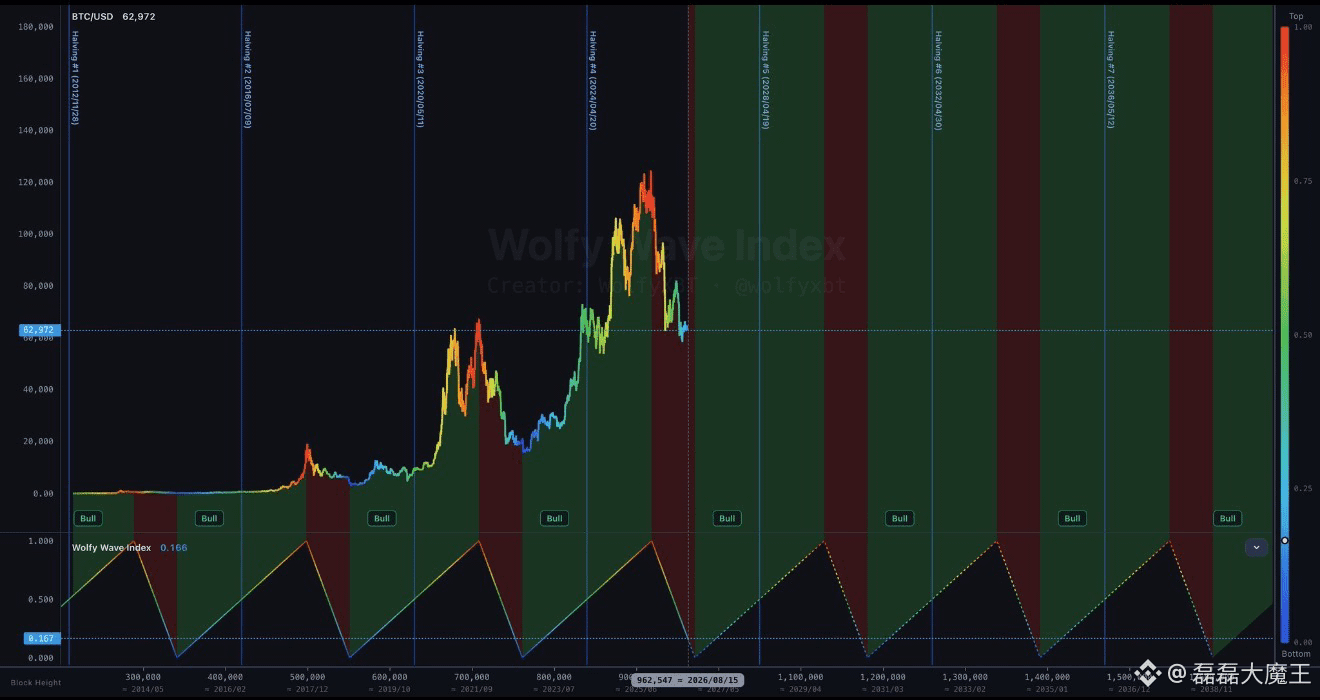Select the Halving #7 marker label
Screen dimensions: 1320x700
pyautogui.click(x=1111, y=78)
